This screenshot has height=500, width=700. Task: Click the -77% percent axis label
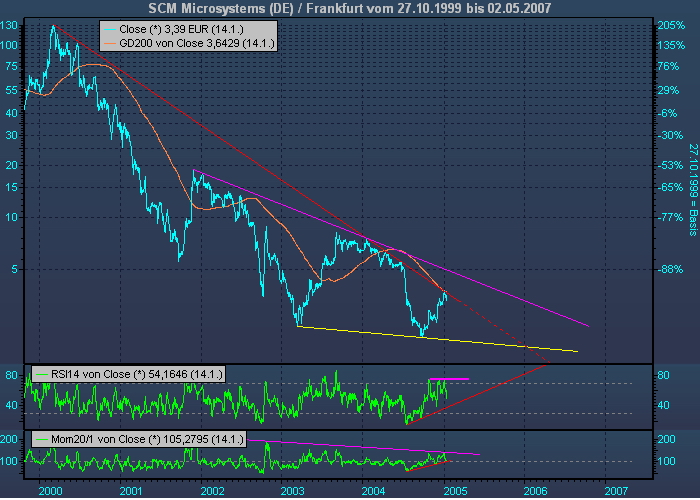pyautogui.click(x=671, y=217)
